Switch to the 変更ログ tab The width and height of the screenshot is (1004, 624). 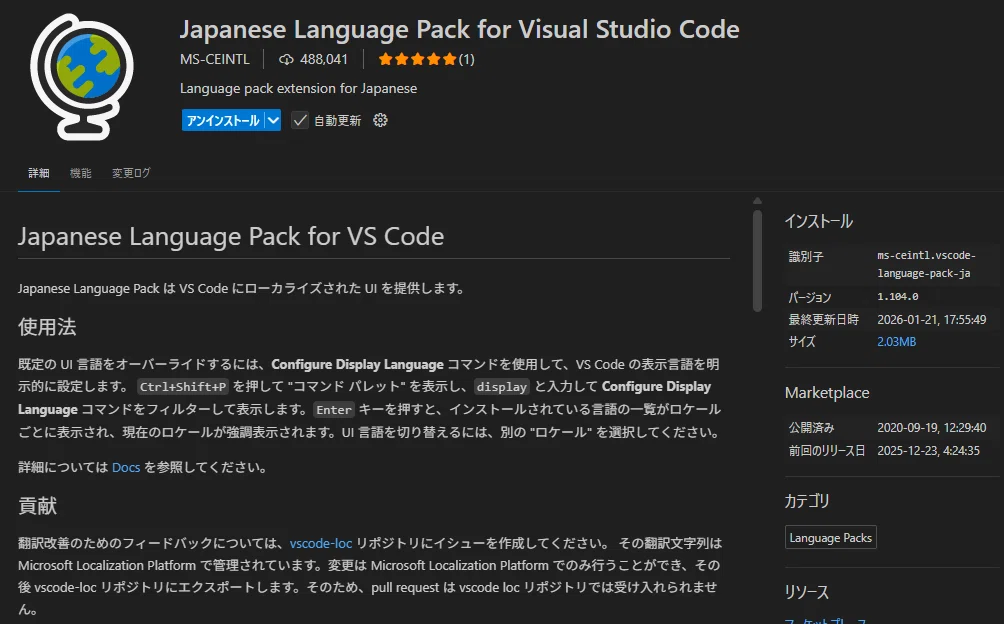pos(131,173)
